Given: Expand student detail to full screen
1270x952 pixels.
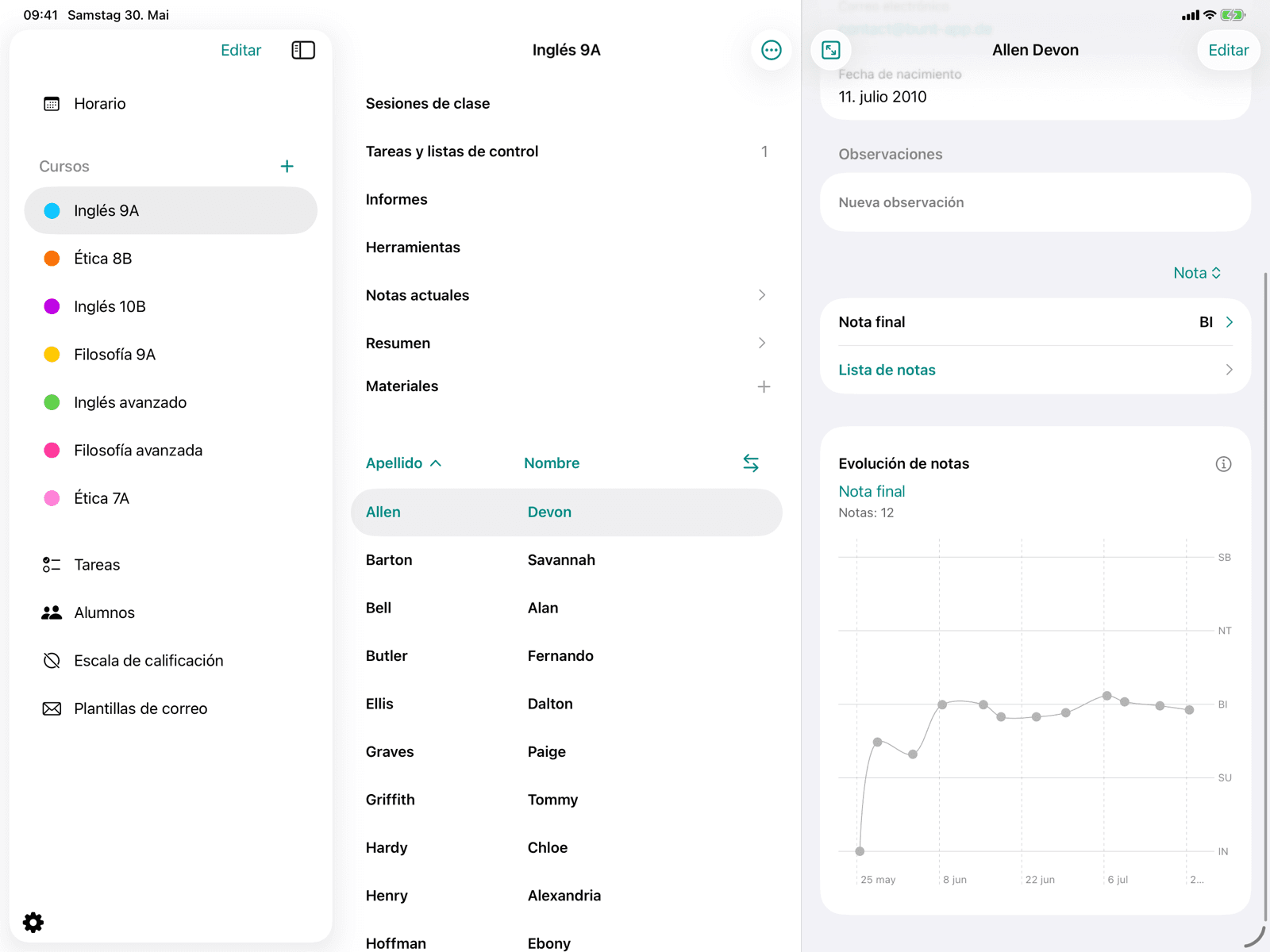Looking at the screenshot, I should pos(831,50).
